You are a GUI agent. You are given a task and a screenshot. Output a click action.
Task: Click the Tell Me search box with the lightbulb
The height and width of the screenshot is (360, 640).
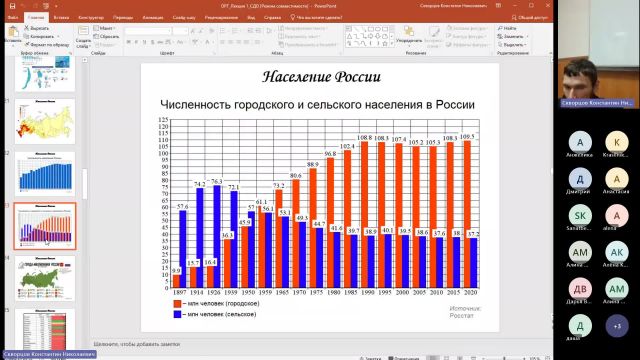click(x=316, y=18)
